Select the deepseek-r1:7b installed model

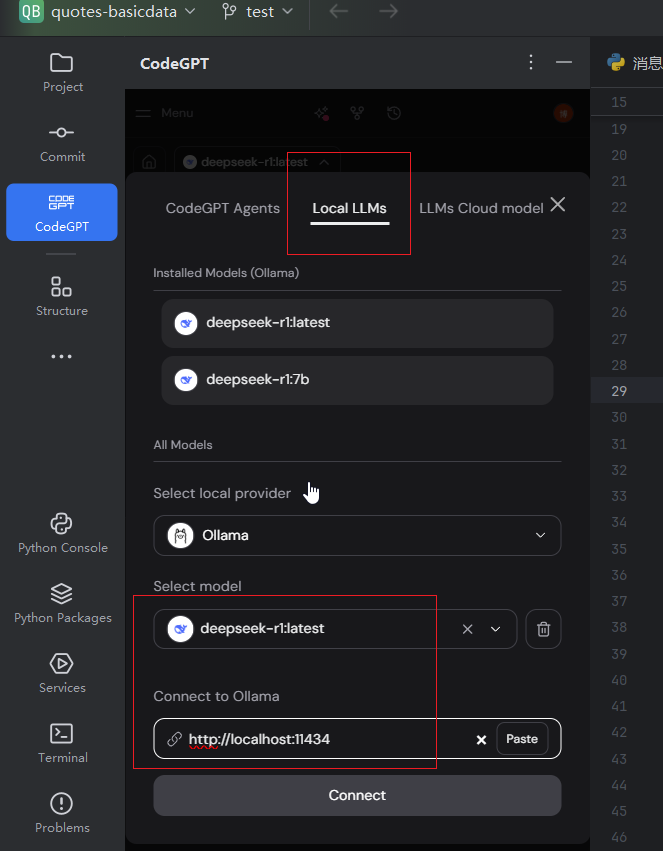[357, 380]
